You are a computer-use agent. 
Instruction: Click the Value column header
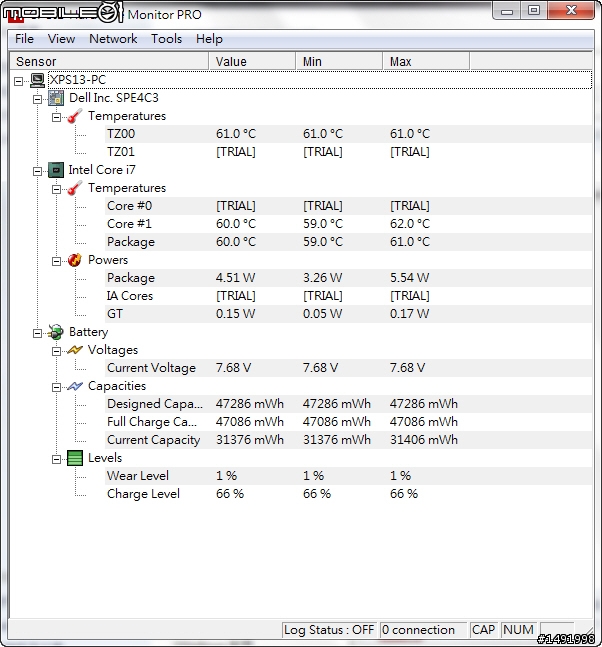pos(252,61)
